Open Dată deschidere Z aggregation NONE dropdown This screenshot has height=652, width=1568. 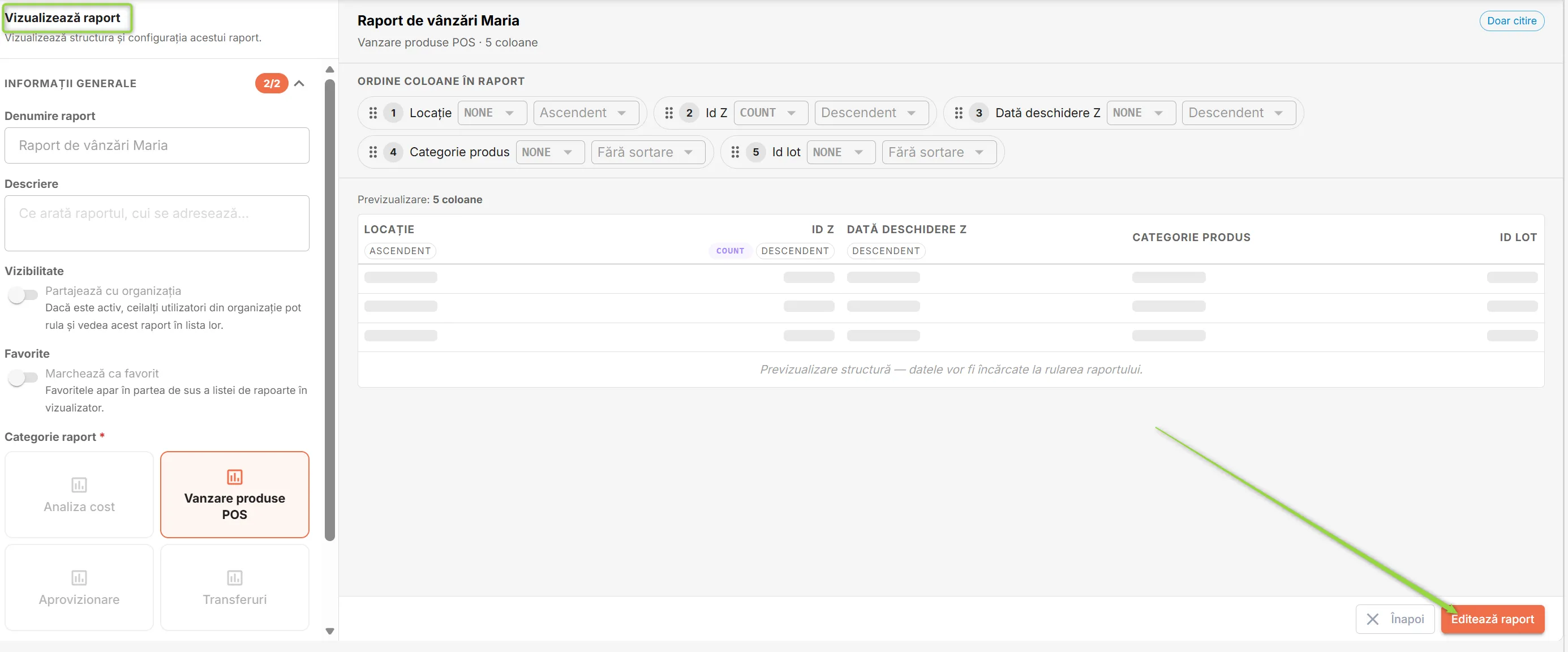(x=1141, y=113)
